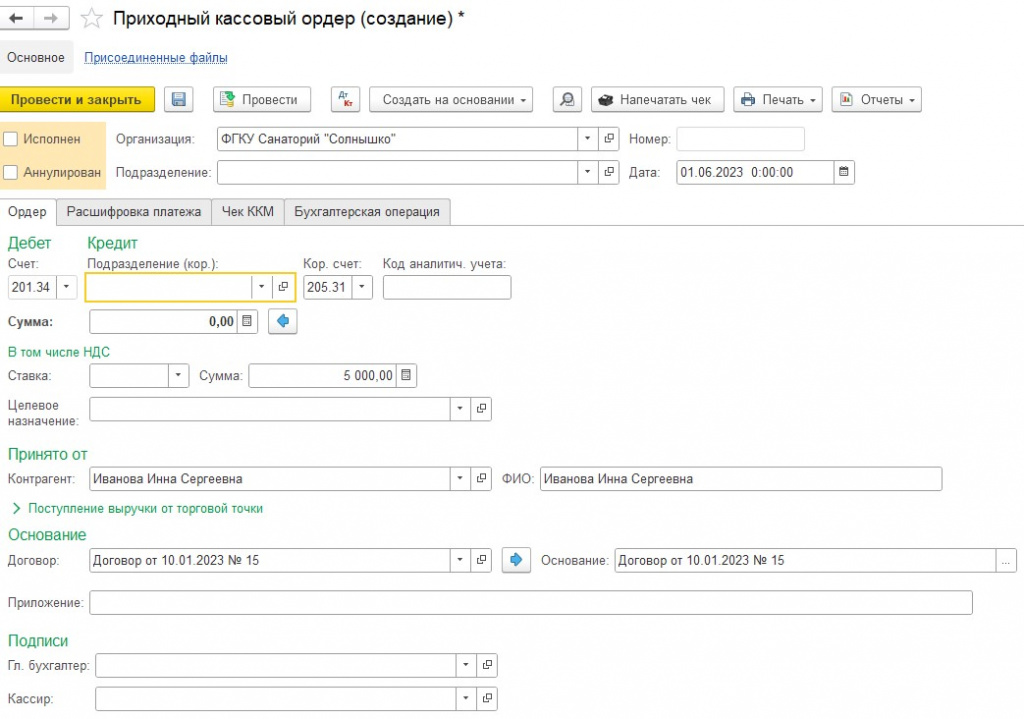This screenshot has height=719, width=1024.
Task: Open the Целевое назначение record icon
Action: click(481, 409)
